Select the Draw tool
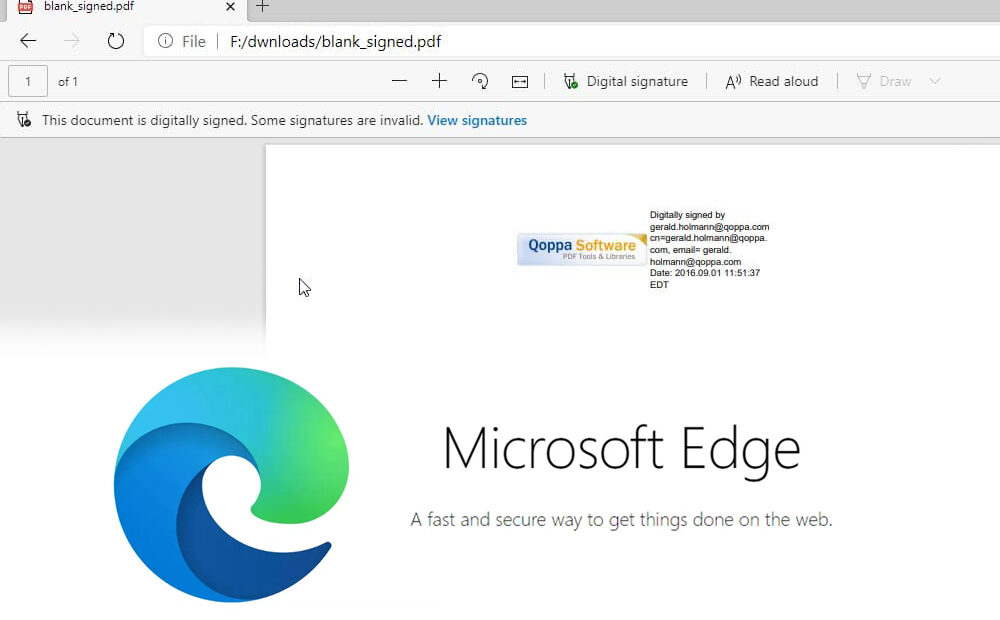This screenshot has width=1000, height=620. (x=883, y=82)
